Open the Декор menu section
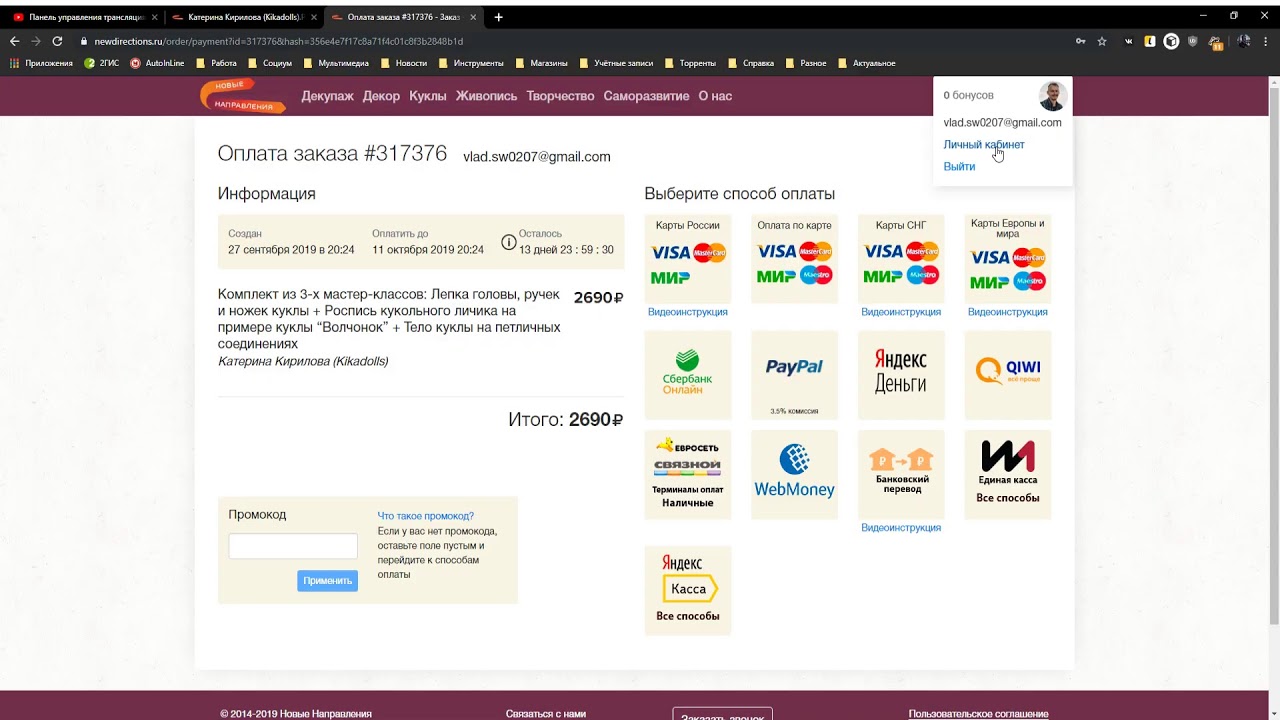Viewport: 1280px width, 720px height. click(x=381, y=96)
